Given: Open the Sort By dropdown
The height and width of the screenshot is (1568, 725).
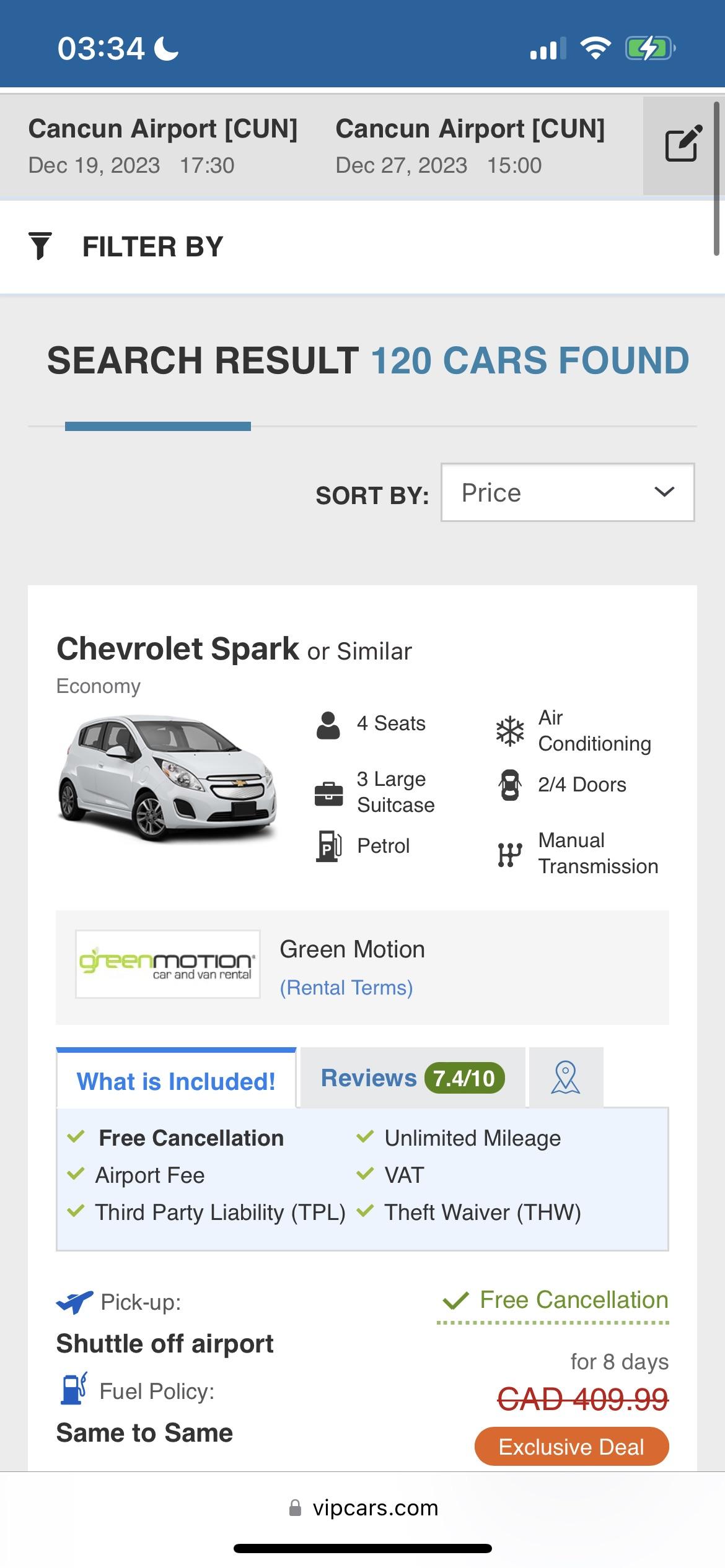Looking at the screenshot, I should tap(566, 492).
